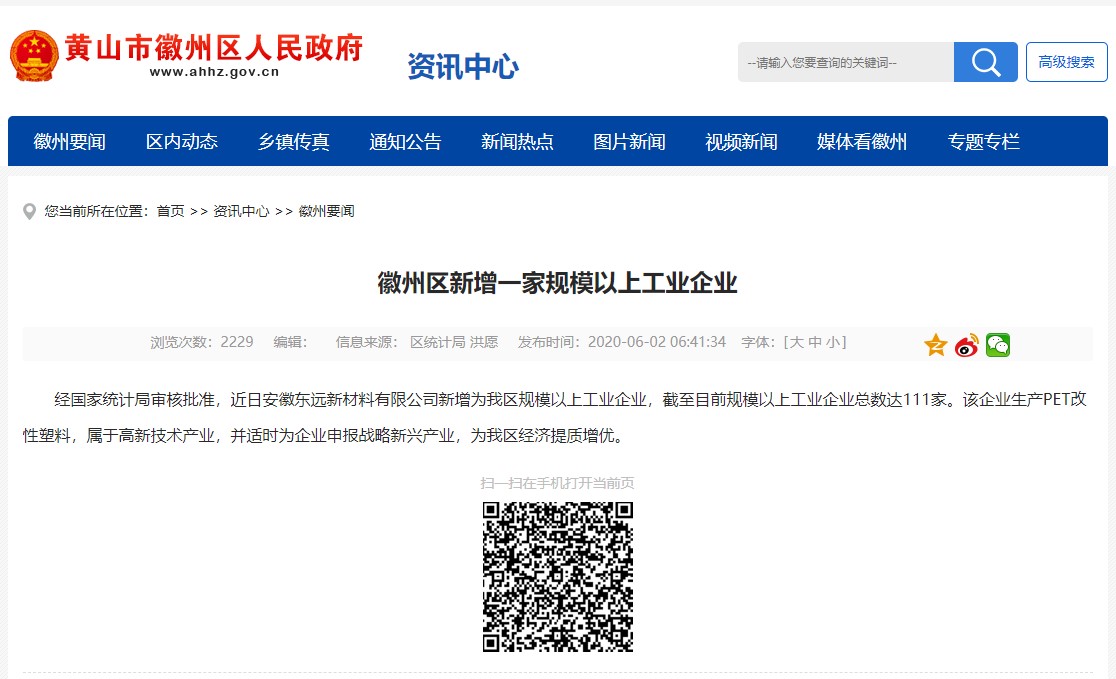This screenshot has height=679, width=1116.
Task: Open 通知公告 section
Action: pos(405,142)
